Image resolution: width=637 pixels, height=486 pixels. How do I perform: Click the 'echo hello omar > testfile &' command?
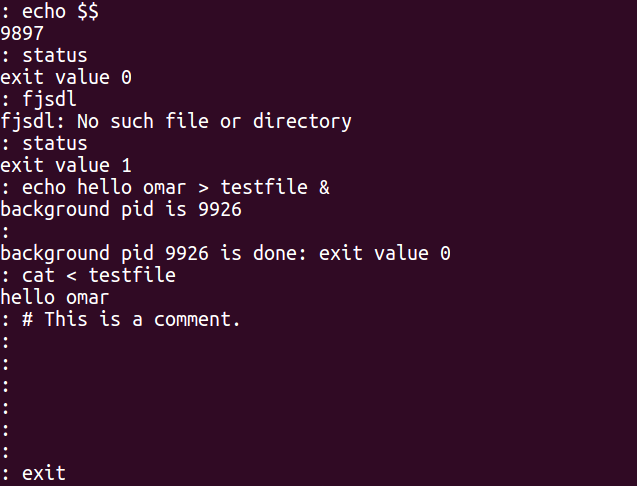point(176,187)
